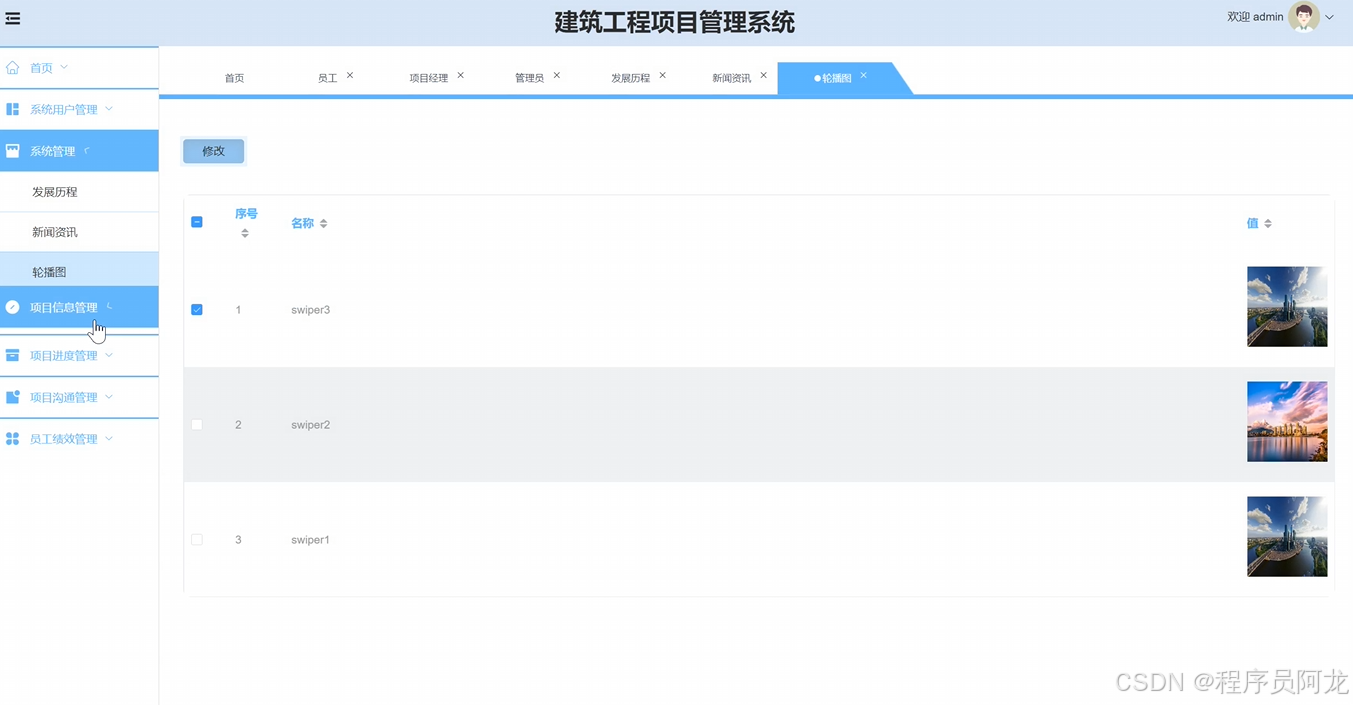The image size is (1353, 705).
Task: Click the 系统管理 panel icon
Action: click(12, 150)
